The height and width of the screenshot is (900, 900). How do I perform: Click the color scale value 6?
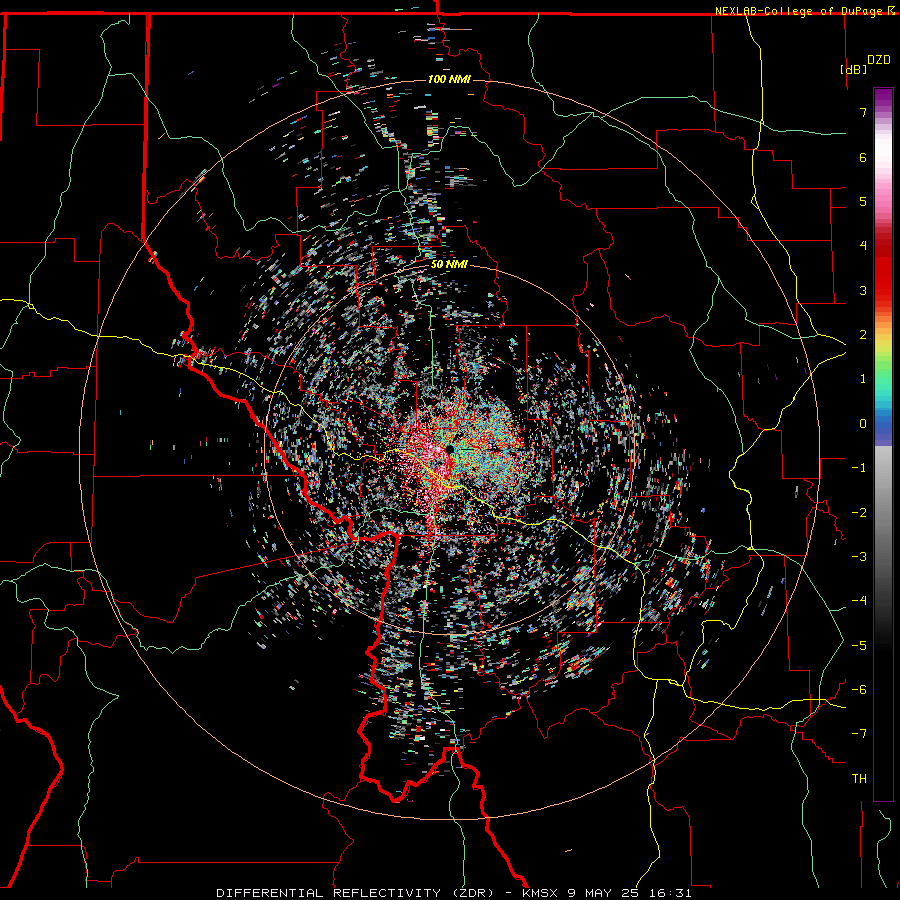(863, 157)
